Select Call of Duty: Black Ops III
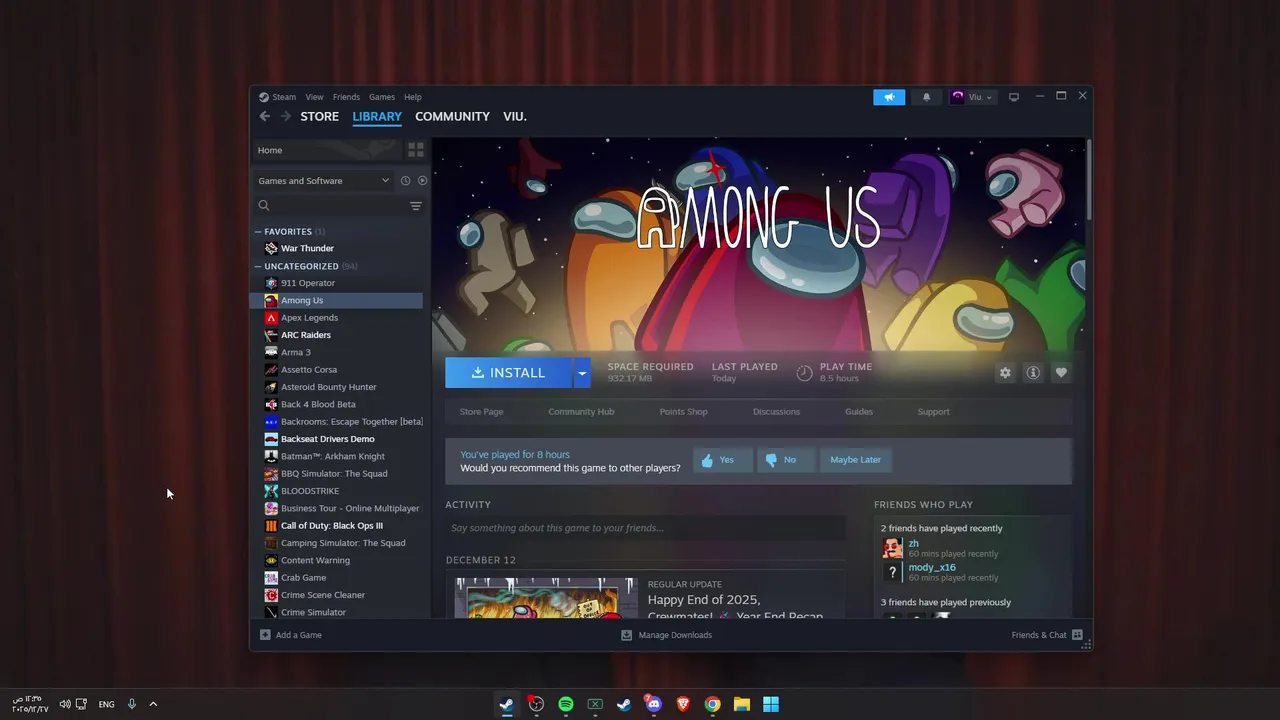 337,526
